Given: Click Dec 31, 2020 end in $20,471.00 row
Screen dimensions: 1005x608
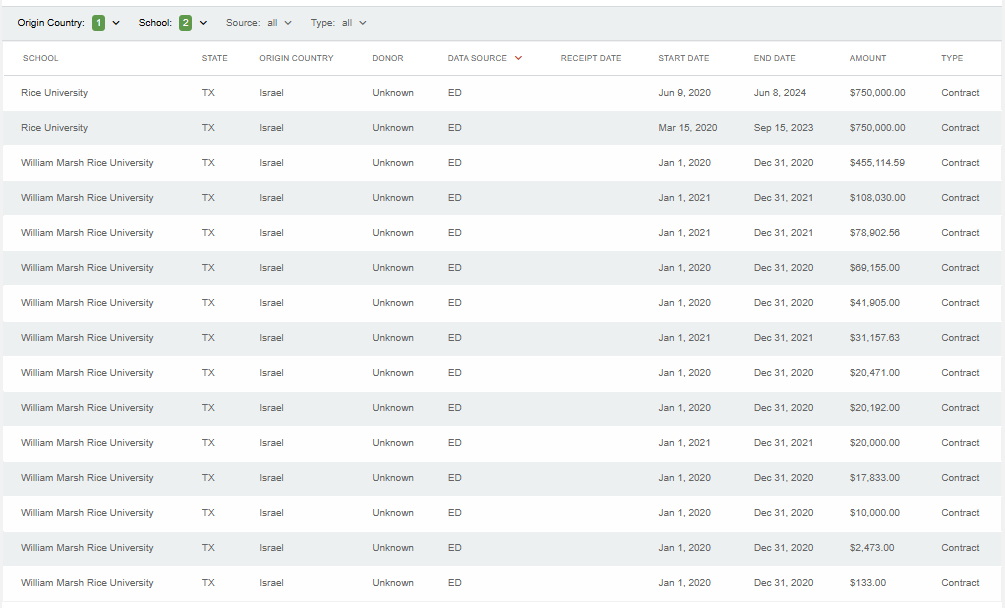Looking at the screenshot, I should [783, 373].
